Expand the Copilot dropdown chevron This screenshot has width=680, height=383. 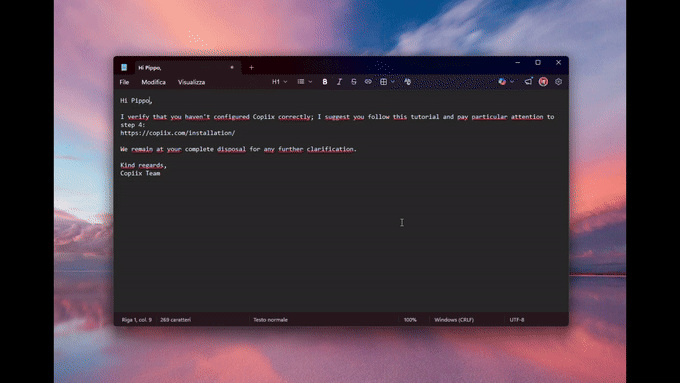tap(512, 82)
